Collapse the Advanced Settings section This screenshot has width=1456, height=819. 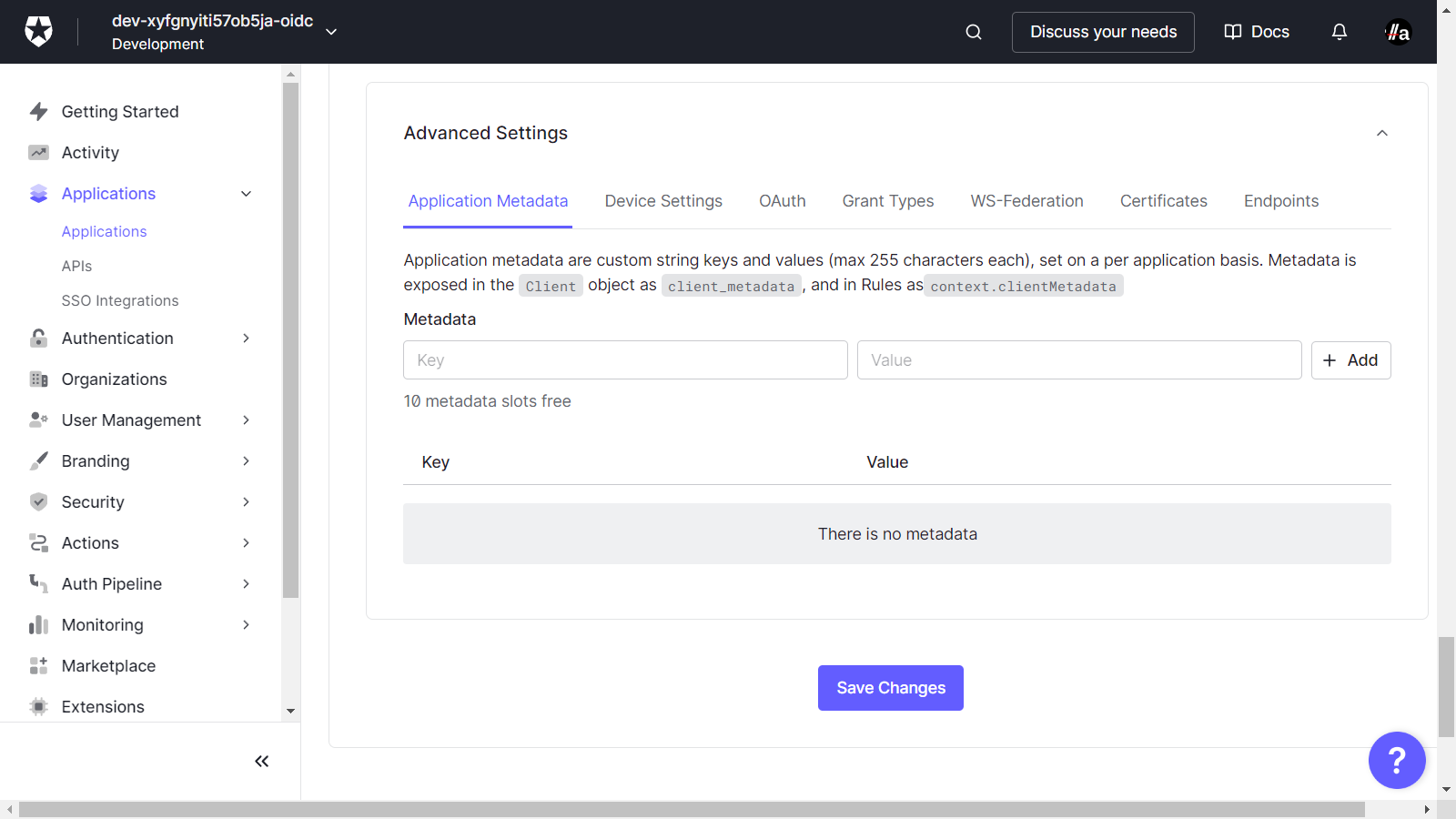pyautogui.click(x=1382, y=134)
